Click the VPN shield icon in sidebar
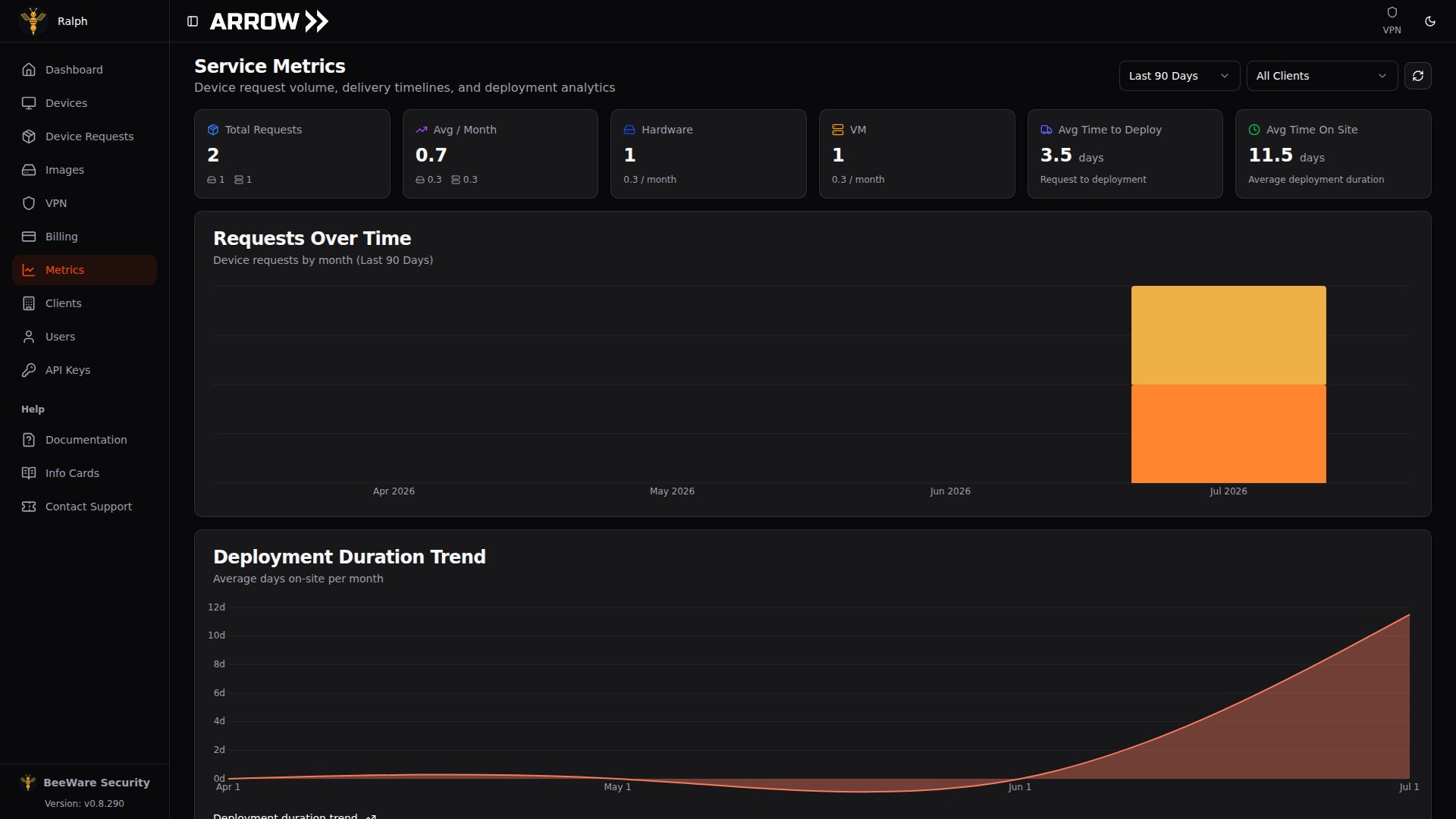The image size is (1456, 819). [29, 203]
